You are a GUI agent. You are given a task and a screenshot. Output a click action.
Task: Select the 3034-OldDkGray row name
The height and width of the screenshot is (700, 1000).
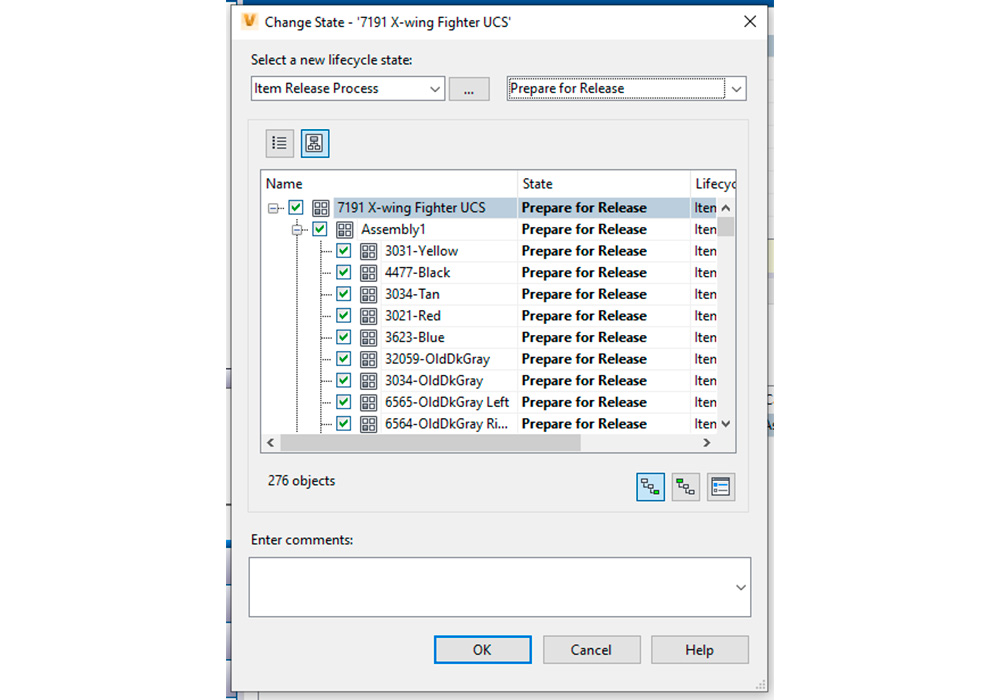pyautogui.click(x=434, y=381)
